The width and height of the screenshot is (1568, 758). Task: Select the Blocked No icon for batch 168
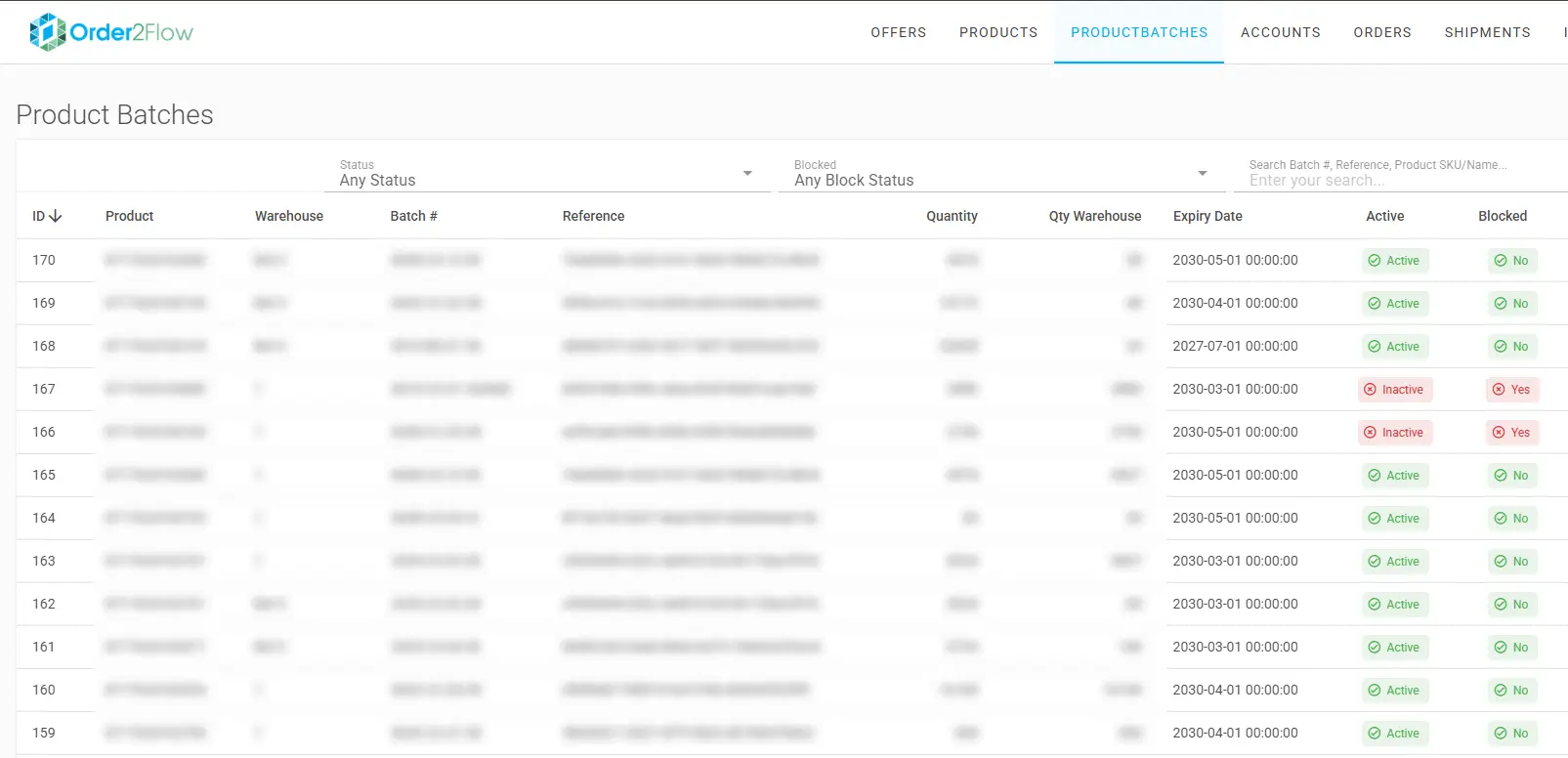pos(1501,347)
